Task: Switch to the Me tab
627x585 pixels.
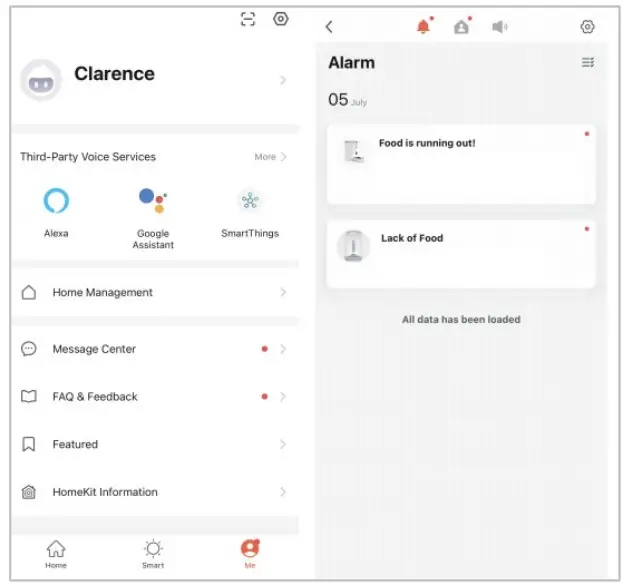Action: [x=250, y=554]
